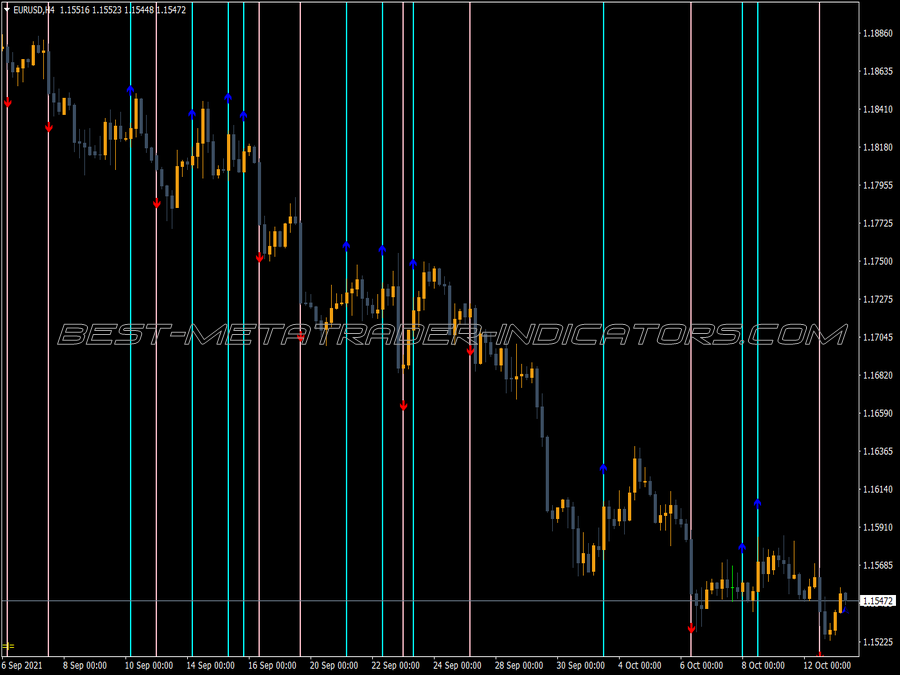Select the current price tag 1.15472
The image size is (900, 675).
[878, 601]
